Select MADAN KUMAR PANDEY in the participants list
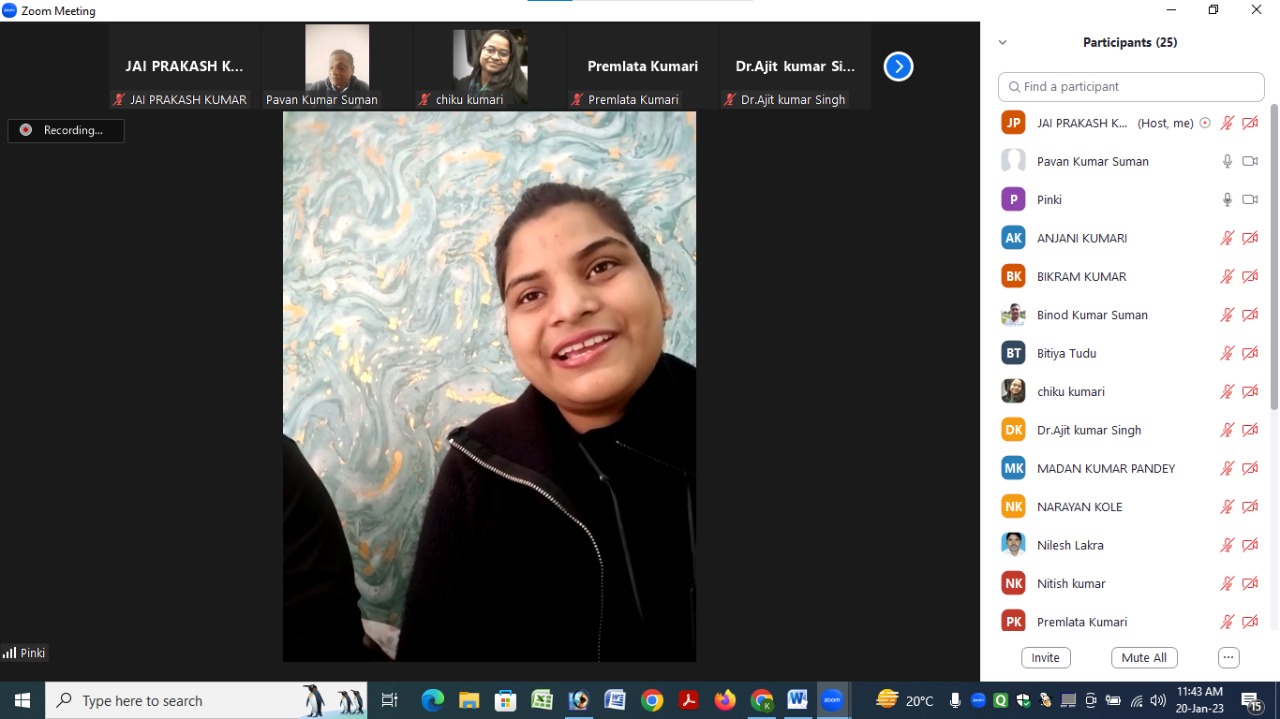 point(1105,468)
